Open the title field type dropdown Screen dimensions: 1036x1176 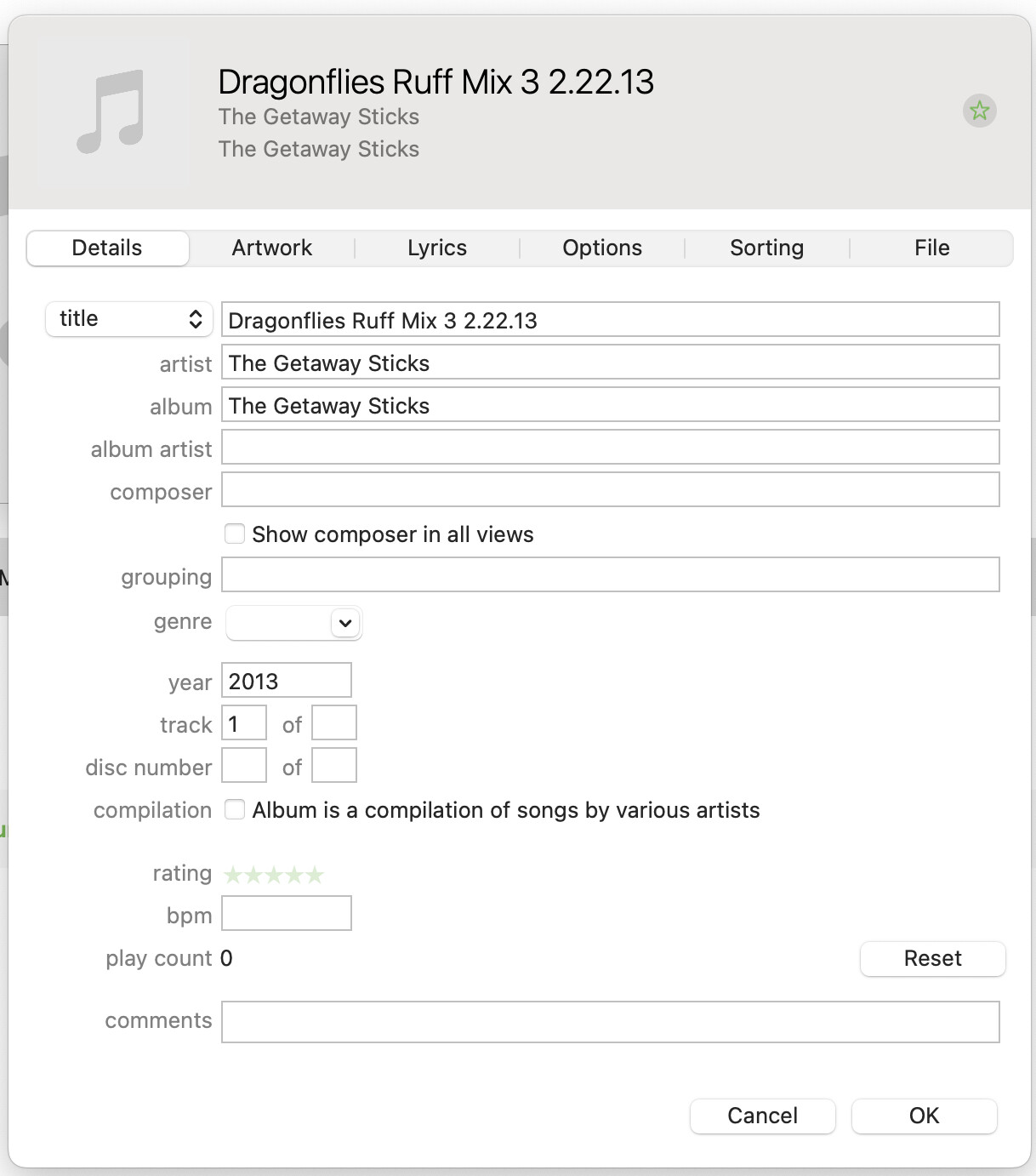pyautogui.click(x=129, y=319)
